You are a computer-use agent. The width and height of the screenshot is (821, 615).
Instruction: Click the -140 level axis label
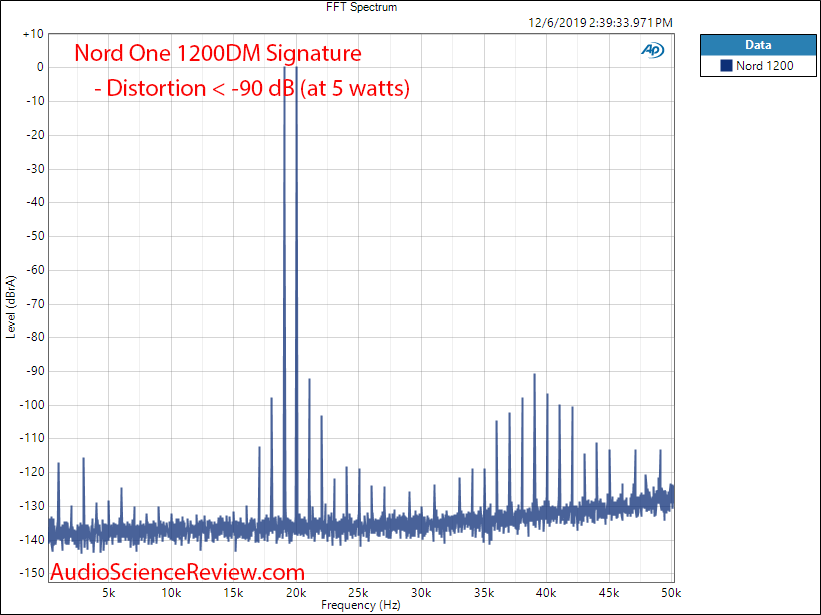pyautogui.click(x=32, y=540)
